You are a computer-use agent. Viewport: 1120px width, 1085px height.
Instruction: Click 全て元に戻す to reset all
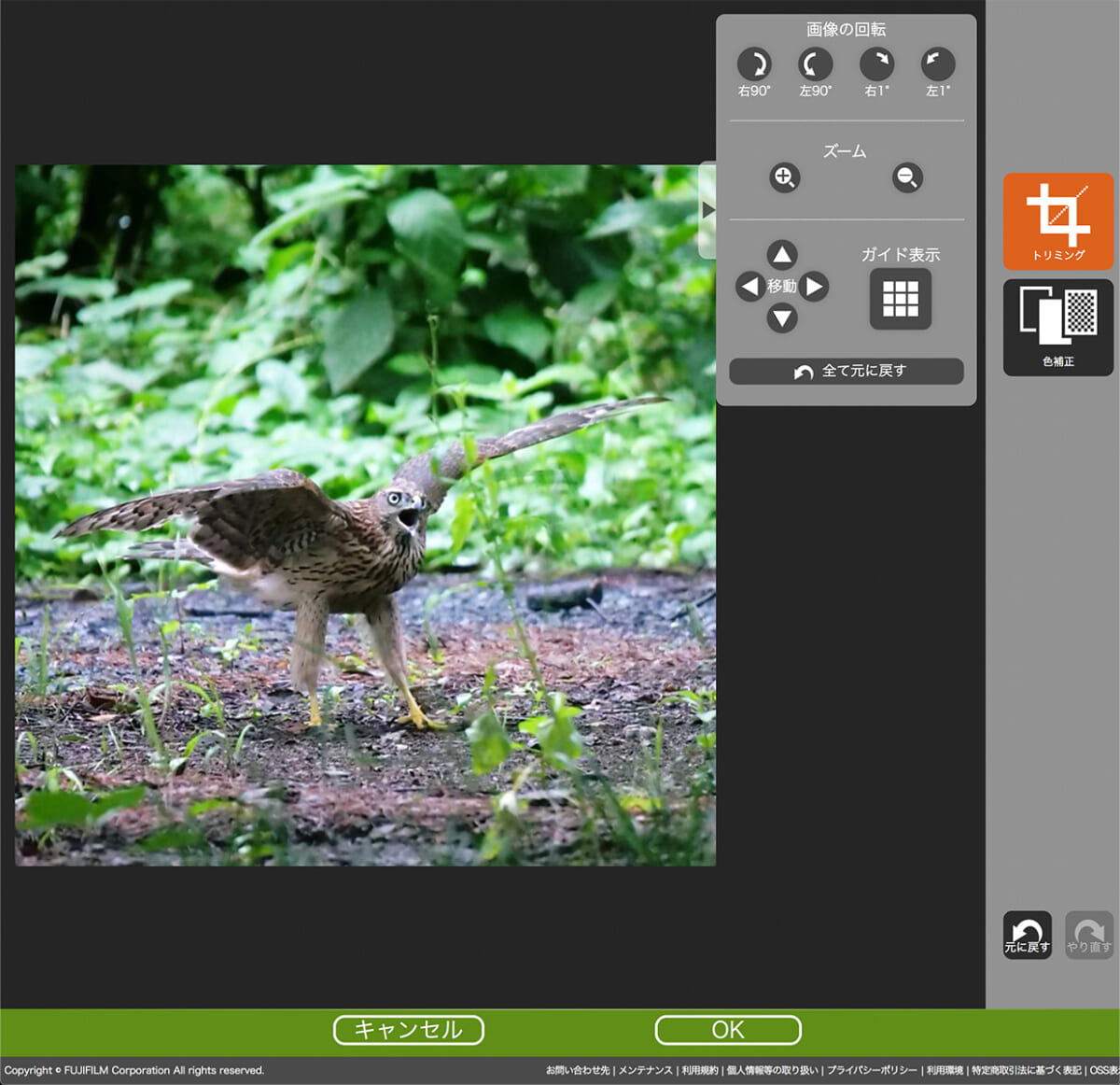coord(846,371)
